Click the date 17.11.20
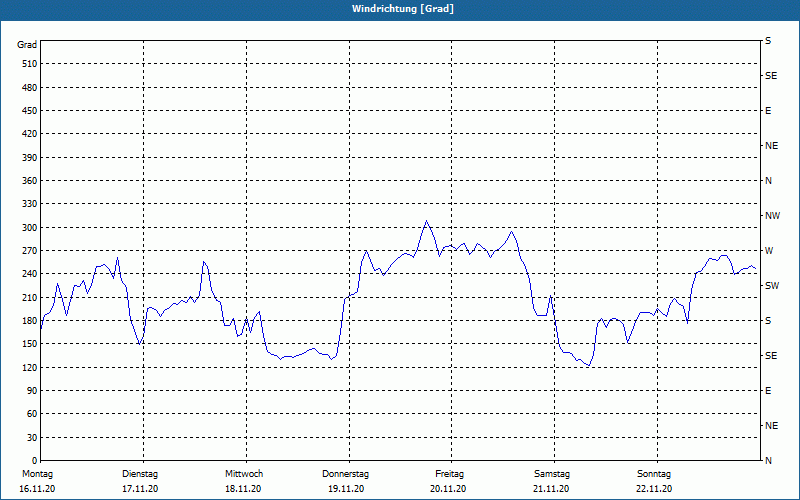 (140, 489)
